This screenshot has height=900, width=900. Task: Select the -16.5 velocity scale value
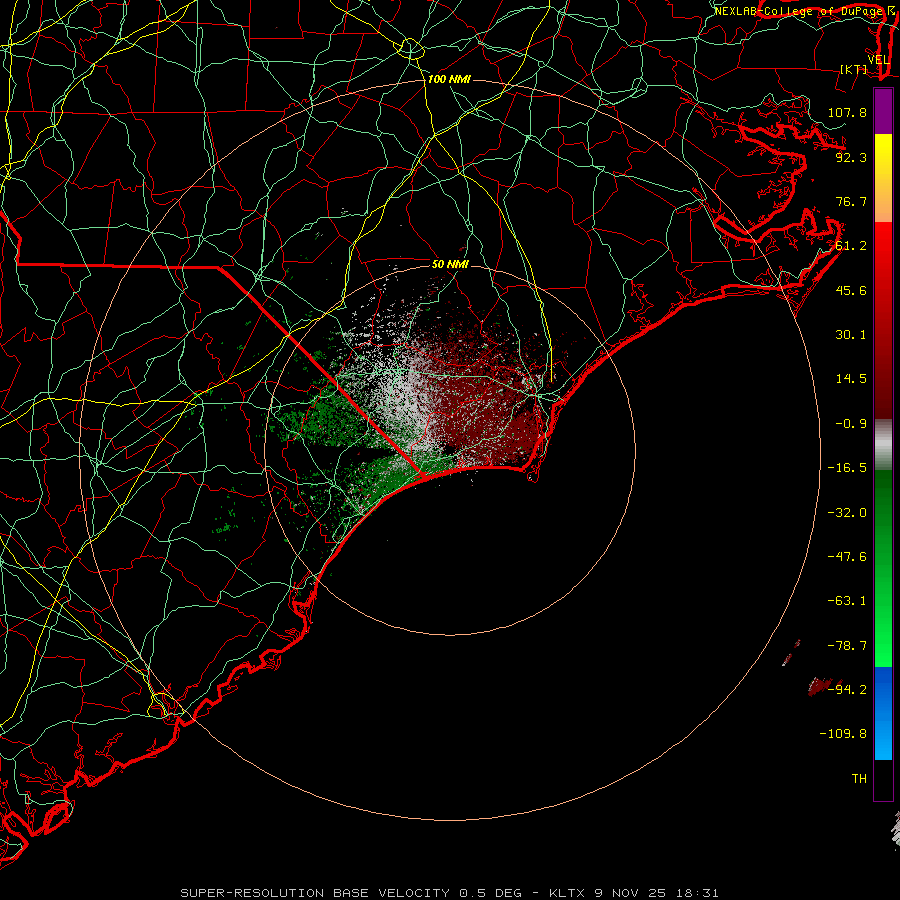click(847, 468)
